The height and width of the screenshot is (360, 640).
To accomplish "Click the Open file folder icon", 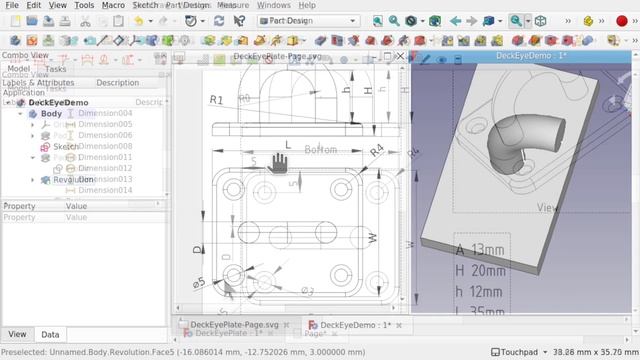I will click(32, 21).
